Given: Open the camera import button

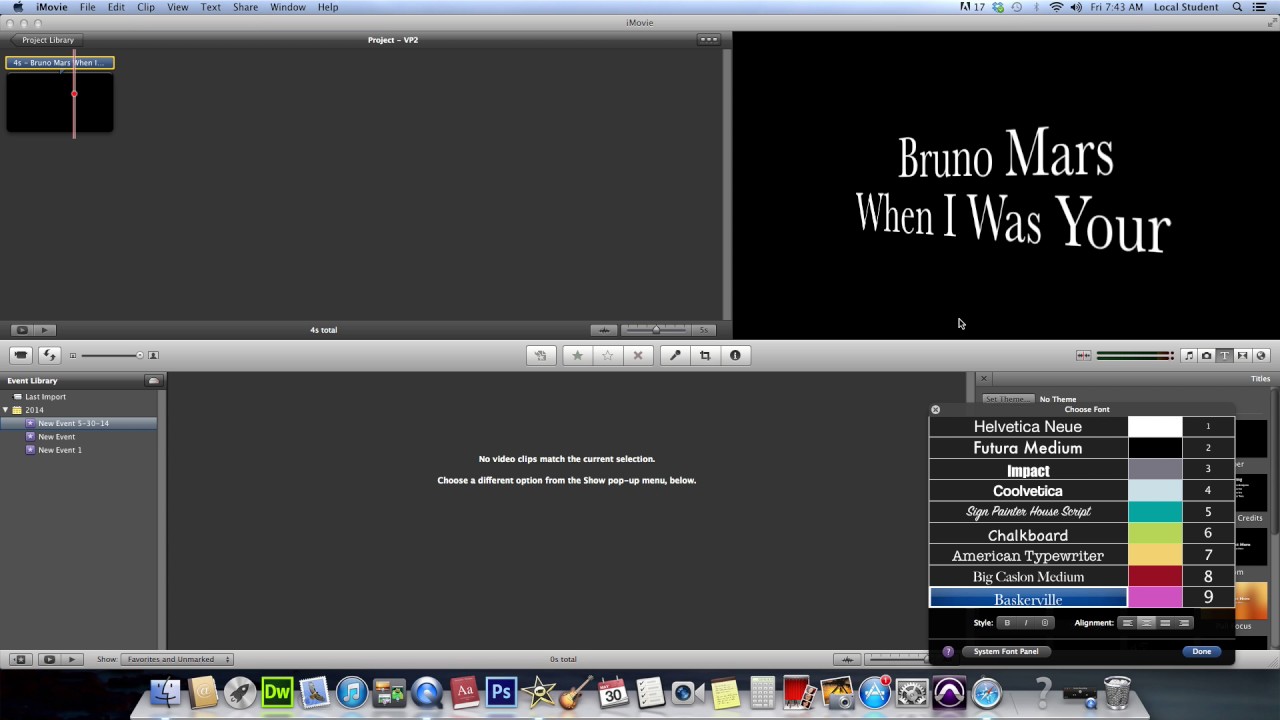Looking at the screenshot, I should point(21,355).
